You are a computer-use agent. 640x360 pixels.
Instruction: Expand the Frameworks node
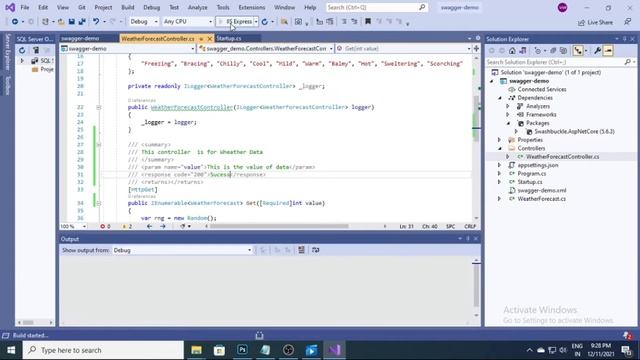tap(508, 115)
